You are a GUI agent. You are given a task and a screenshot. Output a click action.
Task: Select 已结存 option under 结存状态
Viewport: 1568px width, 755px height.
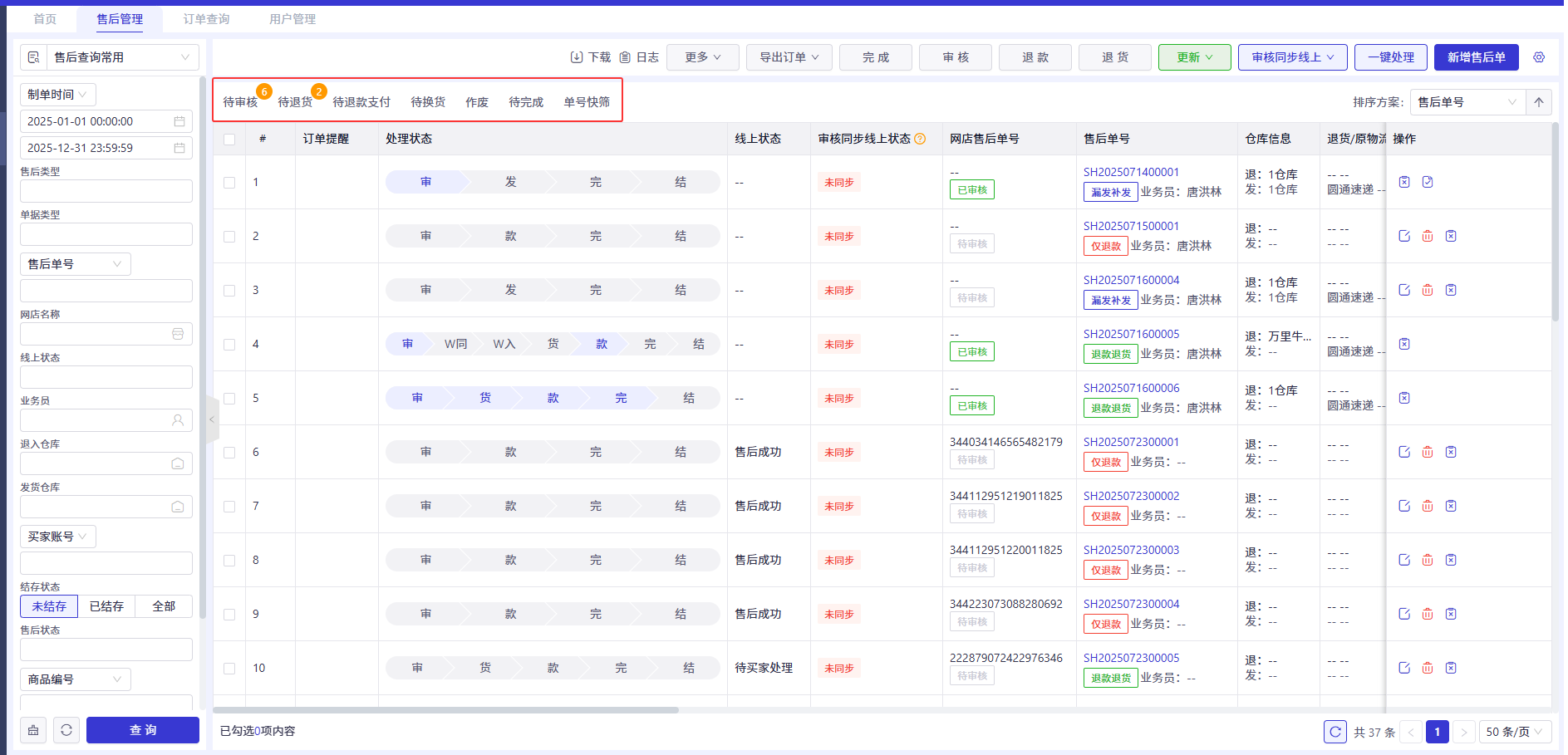click(106, 606)
